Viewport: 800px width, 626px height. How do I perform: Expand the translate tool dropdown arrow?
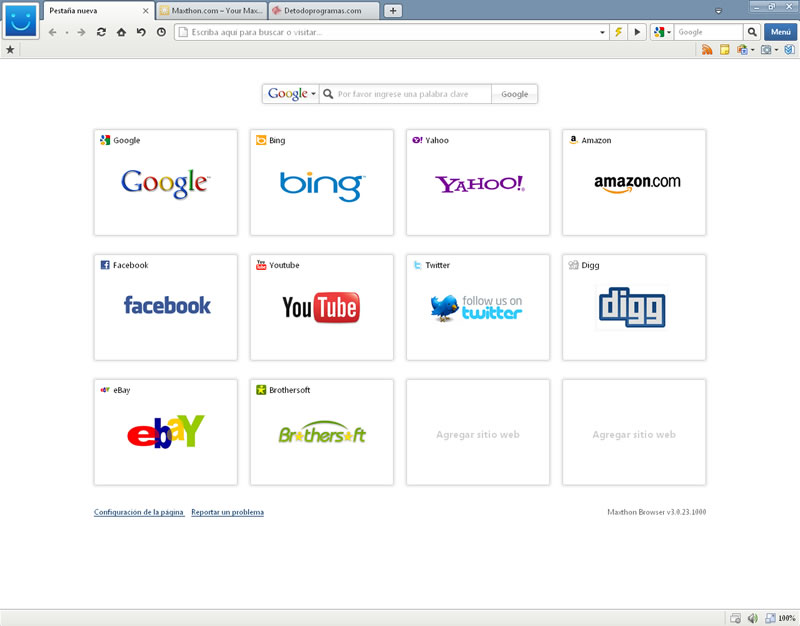click(x=753, y=50)
